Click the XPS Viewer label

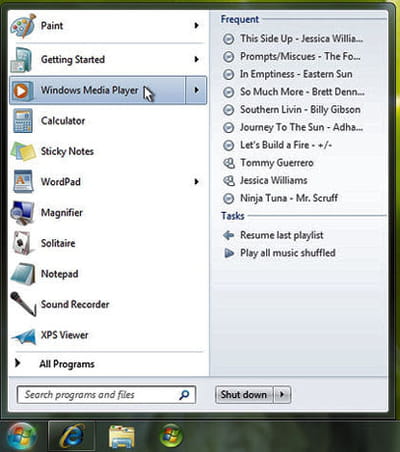click(x=64, y=335)
